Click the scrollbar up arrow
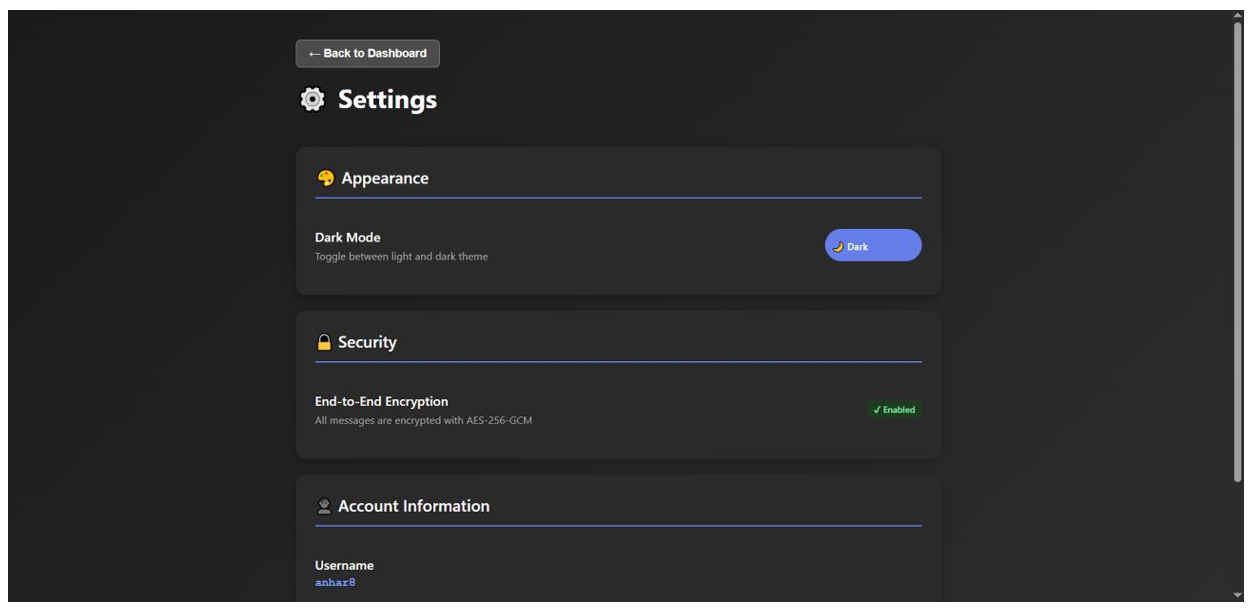The height and width of the screenshot is (610, 1251). coord(1238,16)
